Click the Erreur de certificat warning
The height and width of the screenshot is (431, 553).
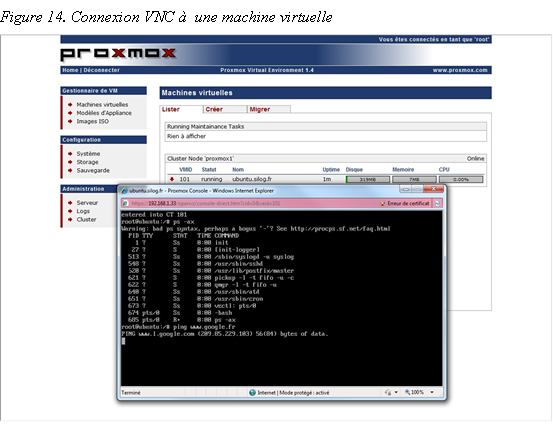tap(408, 204)
